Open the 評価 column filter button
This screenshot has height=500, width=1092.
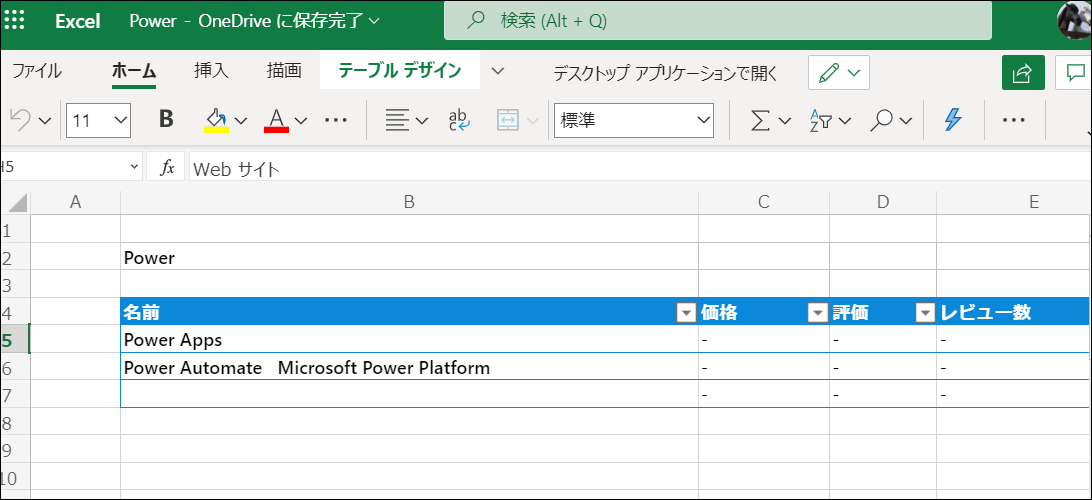point(925,313)
